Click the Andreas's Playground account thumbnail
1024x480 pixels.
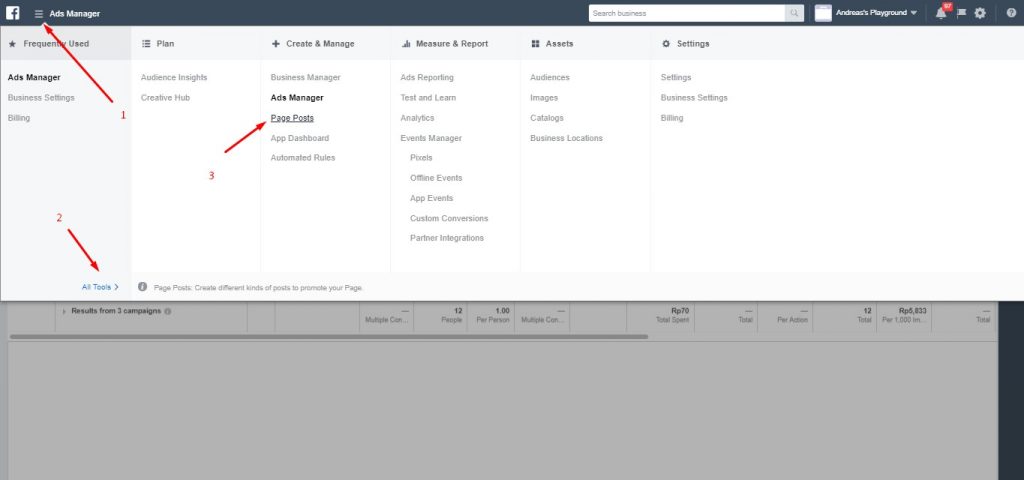[823, 13]
